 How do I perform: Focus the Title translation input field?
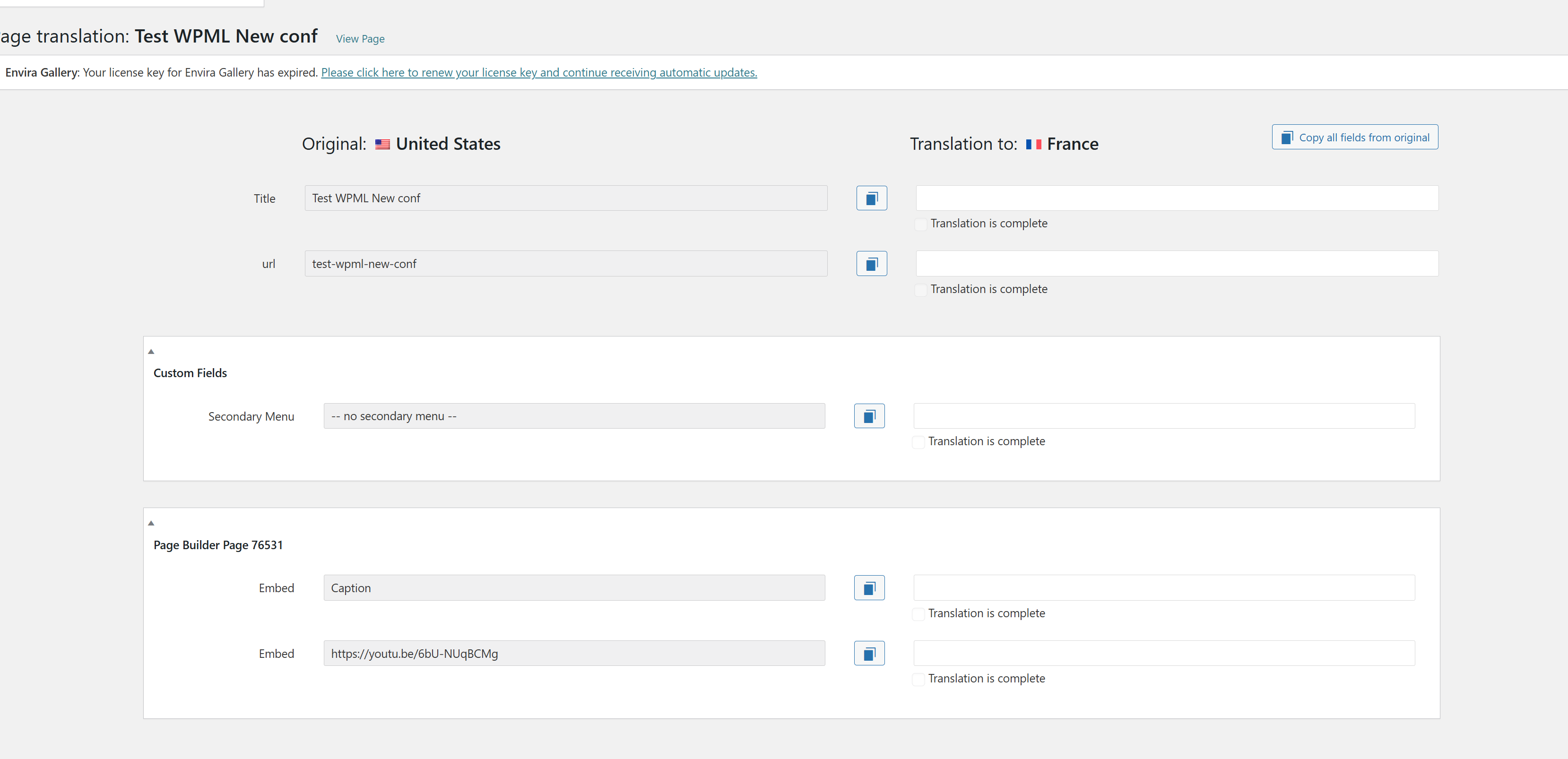pyautogui.click(x=1177, y=198)
